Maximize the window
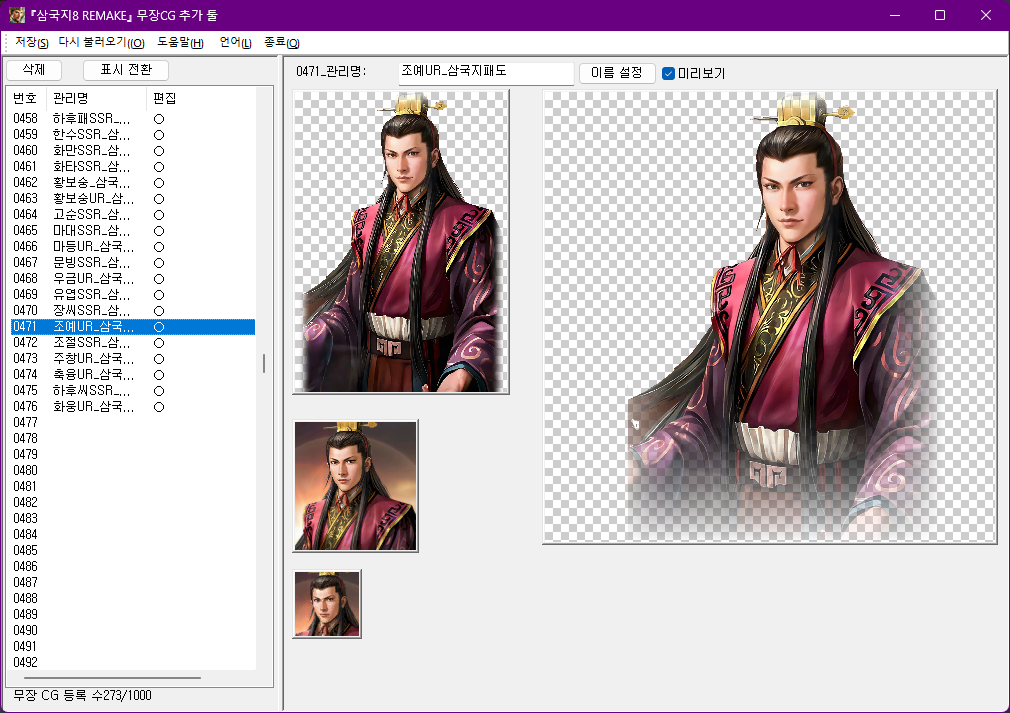The height and width of the screenshot is (713, 1010). (x=940, y=15)
